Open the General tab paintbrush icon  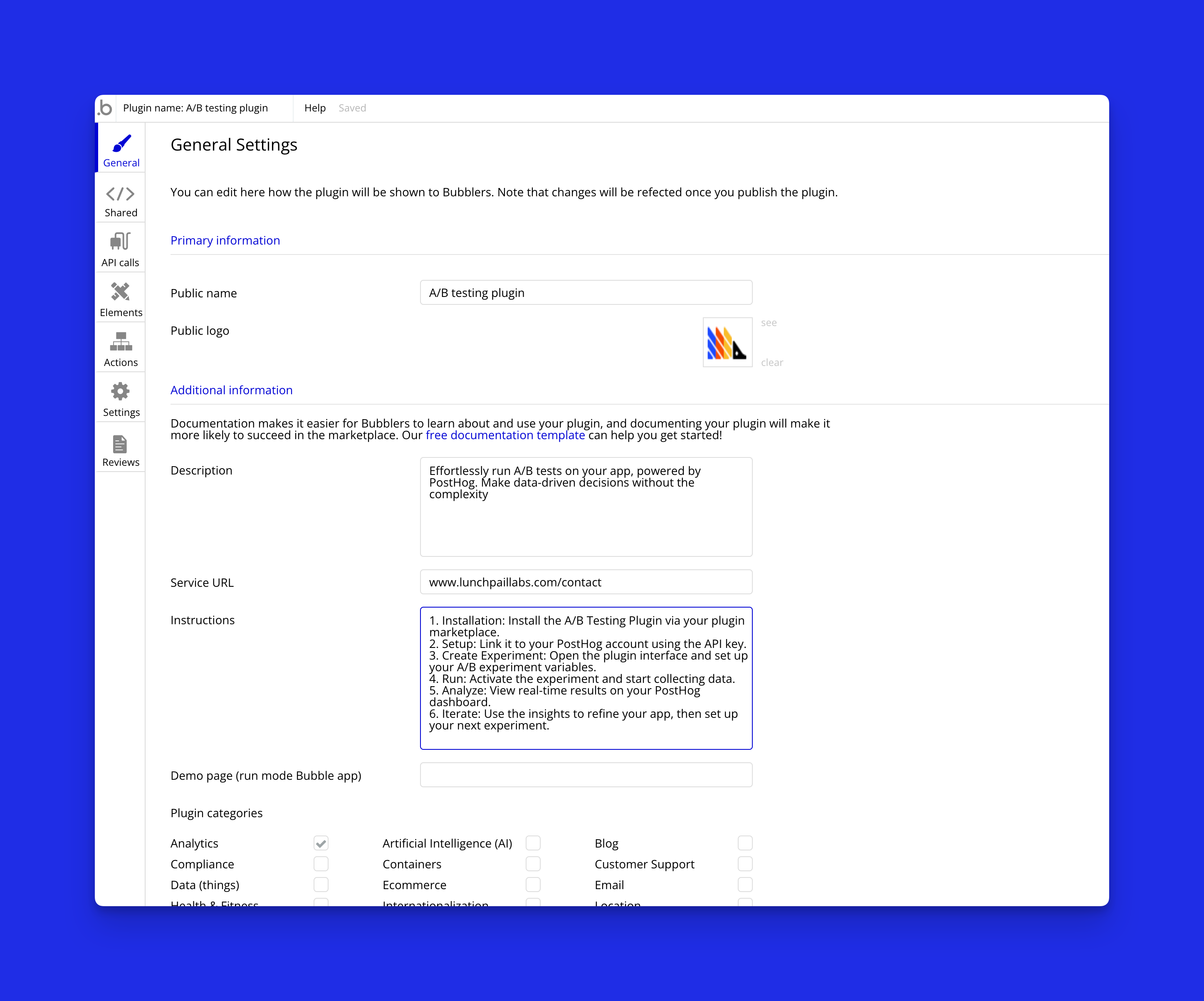(121, 143)
